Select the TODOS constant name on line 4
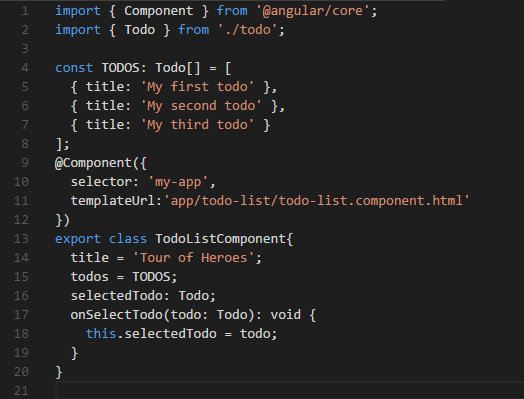Screen dimensions: 524x399 pyautogui.click(x=120, y=68)
